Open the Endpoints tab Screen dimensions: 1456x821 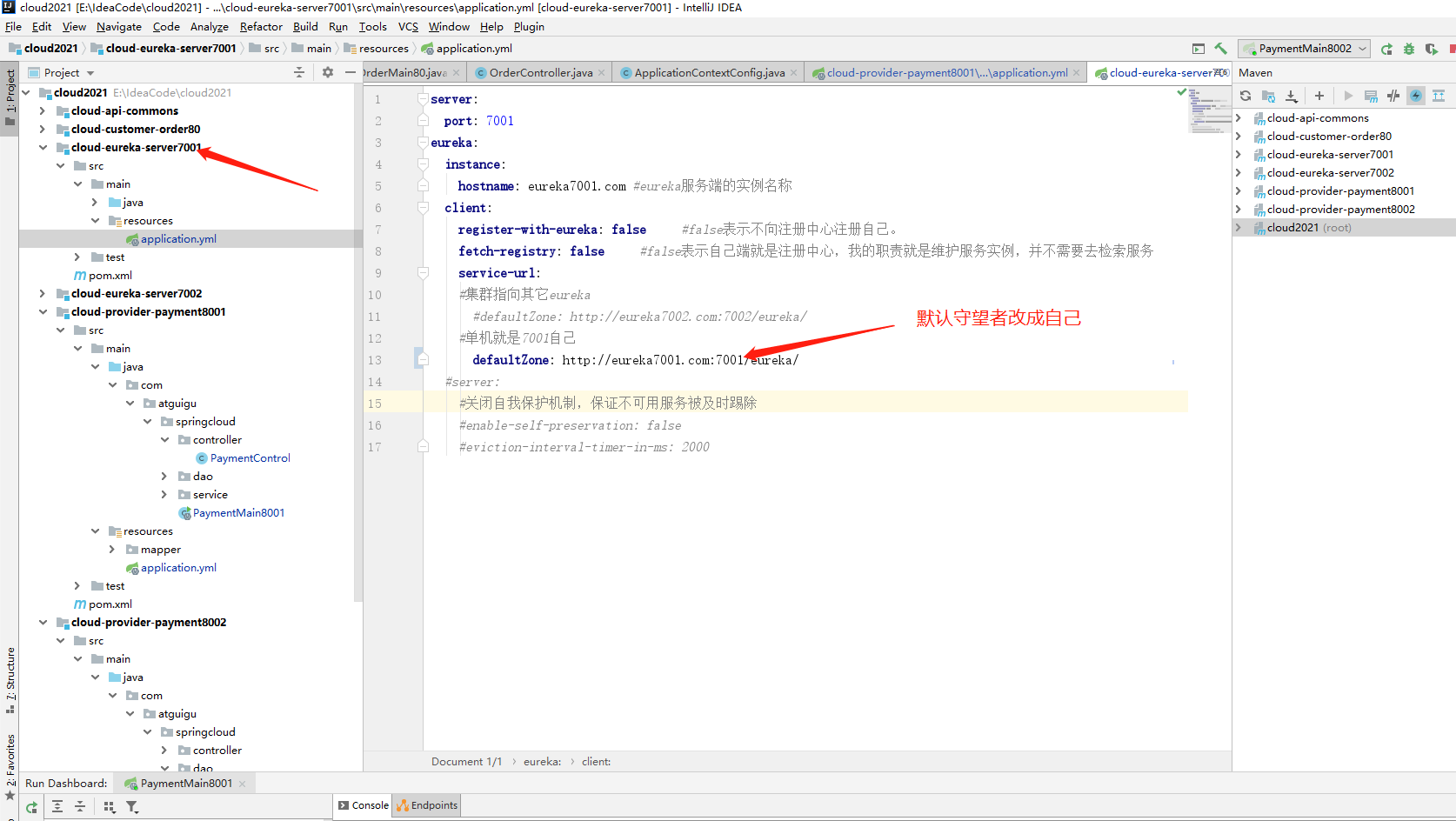426,805
